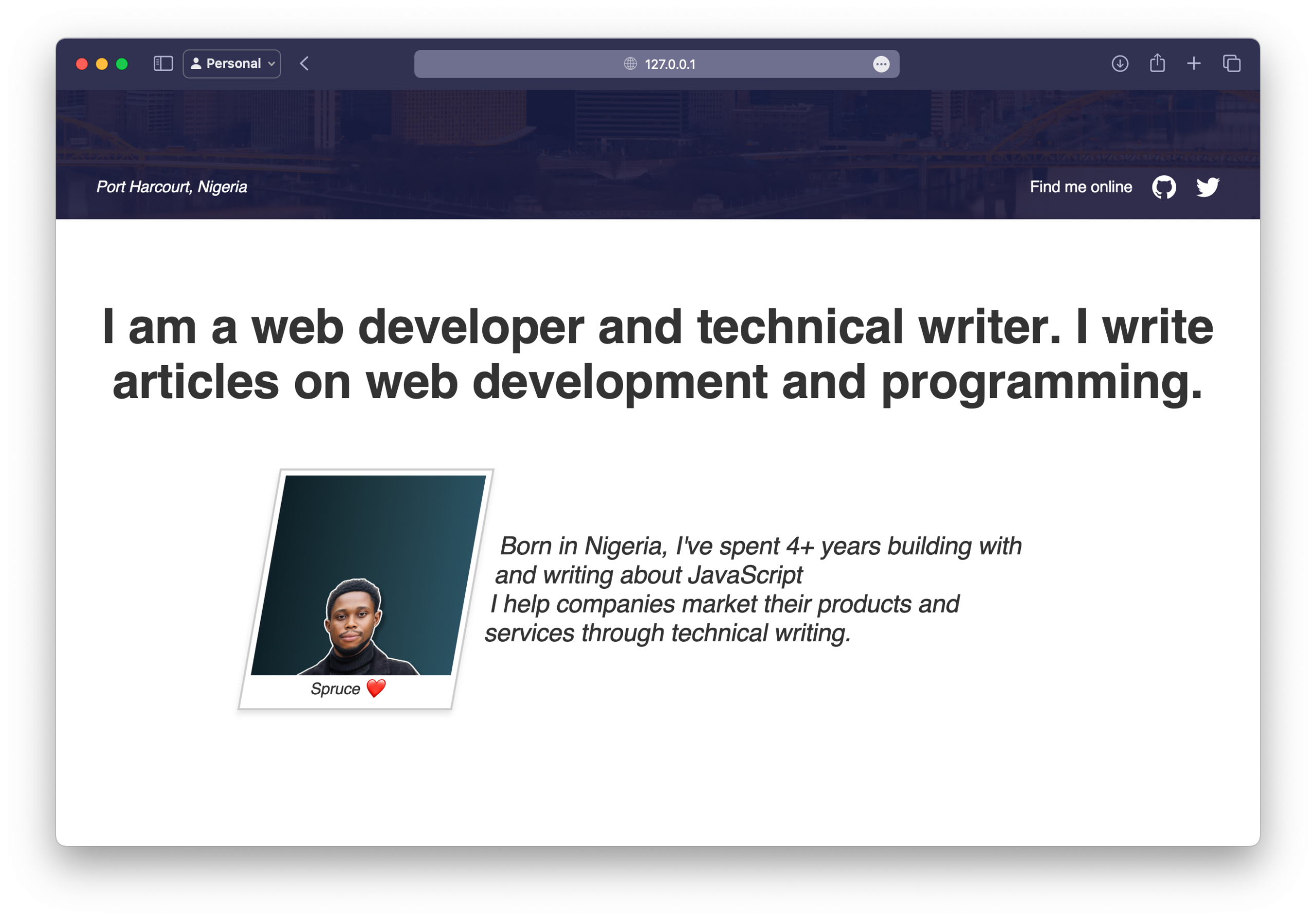Screen dimensions: 1316x920
Task: Open the page settings ellipsis control
Action: tap(881, 64)
